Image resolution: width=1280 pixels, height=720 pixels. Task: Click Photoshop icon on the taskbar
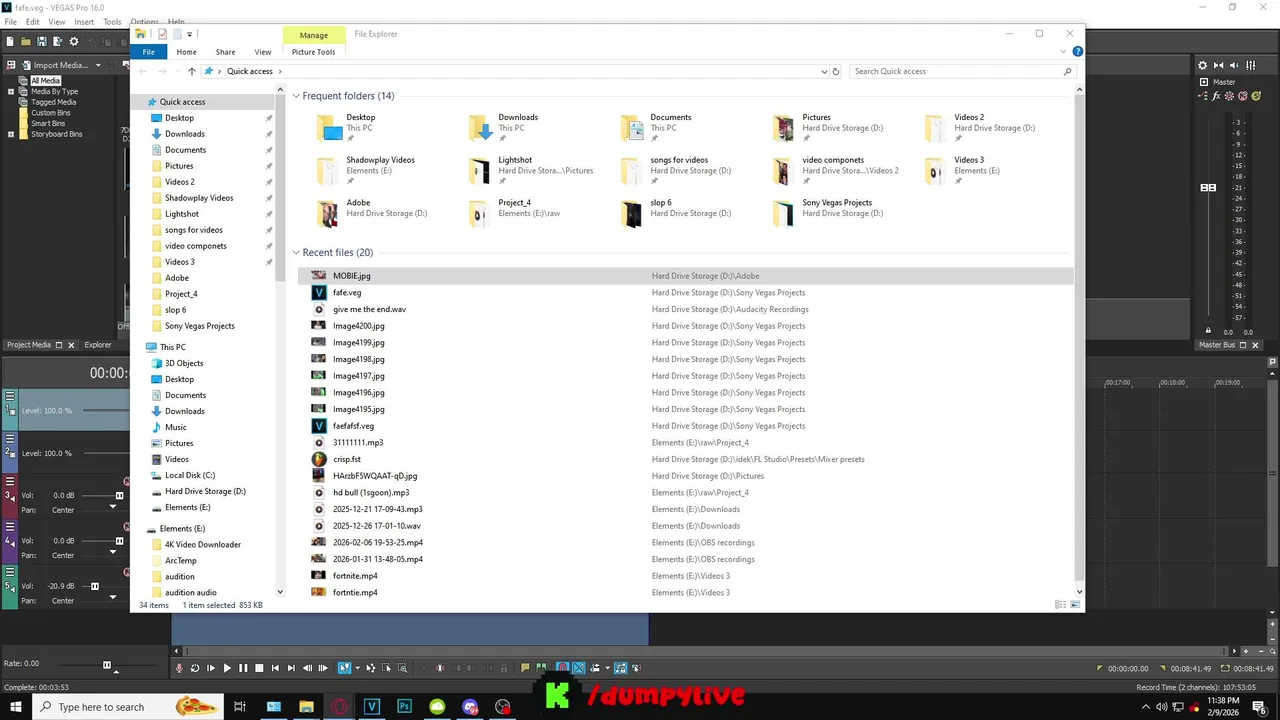click(405, 707)
